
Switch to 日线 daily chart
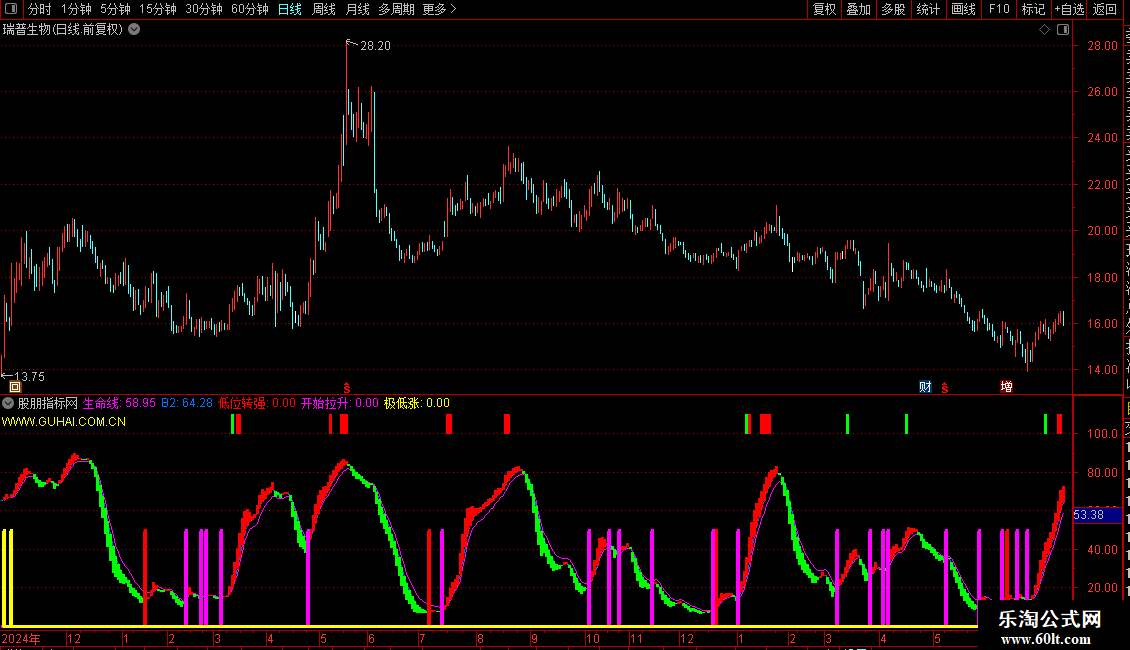coord(290,9)
